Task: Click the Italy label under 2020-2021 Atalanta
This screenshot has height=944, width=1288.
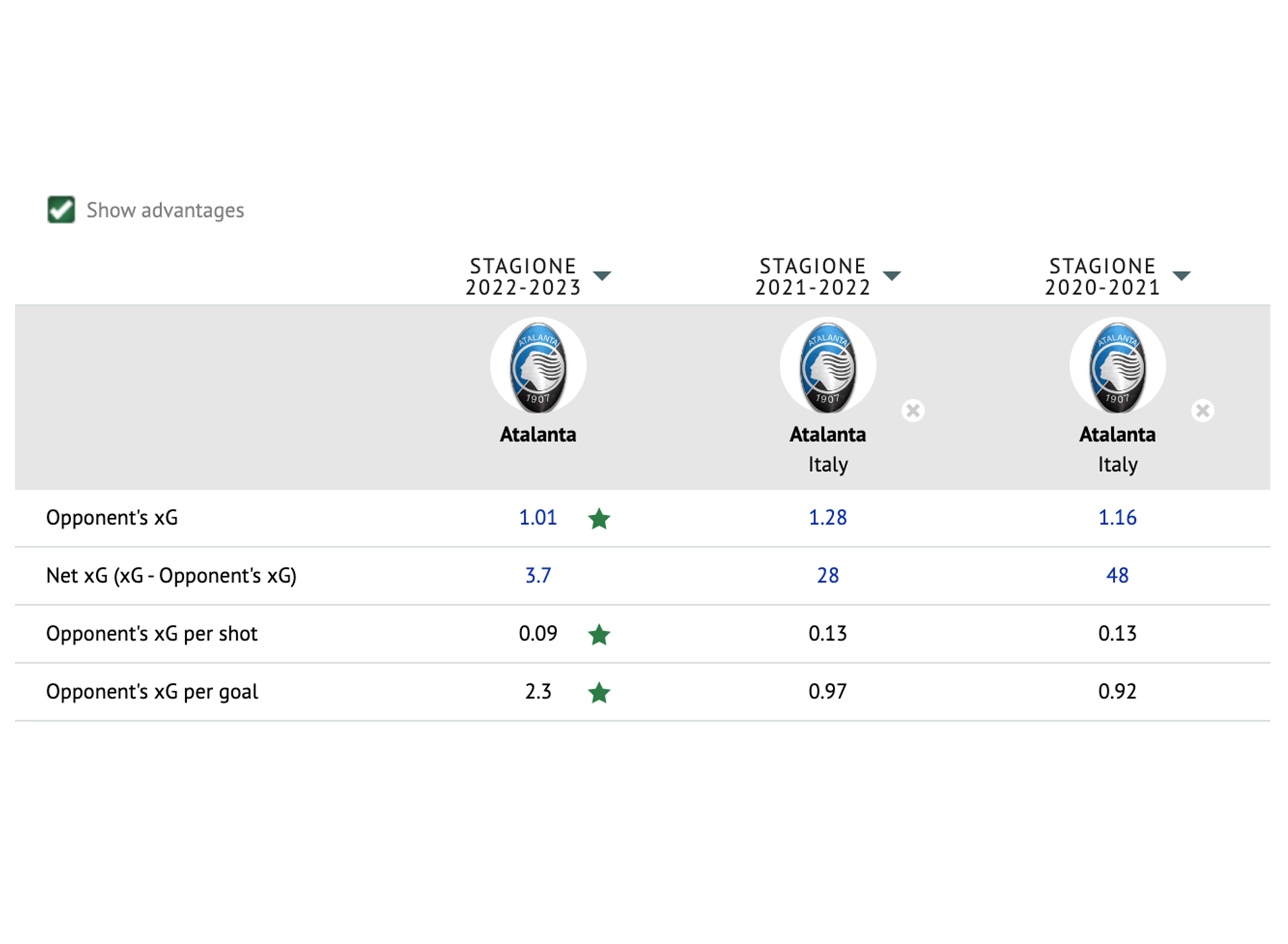Action: (1117, 465)
